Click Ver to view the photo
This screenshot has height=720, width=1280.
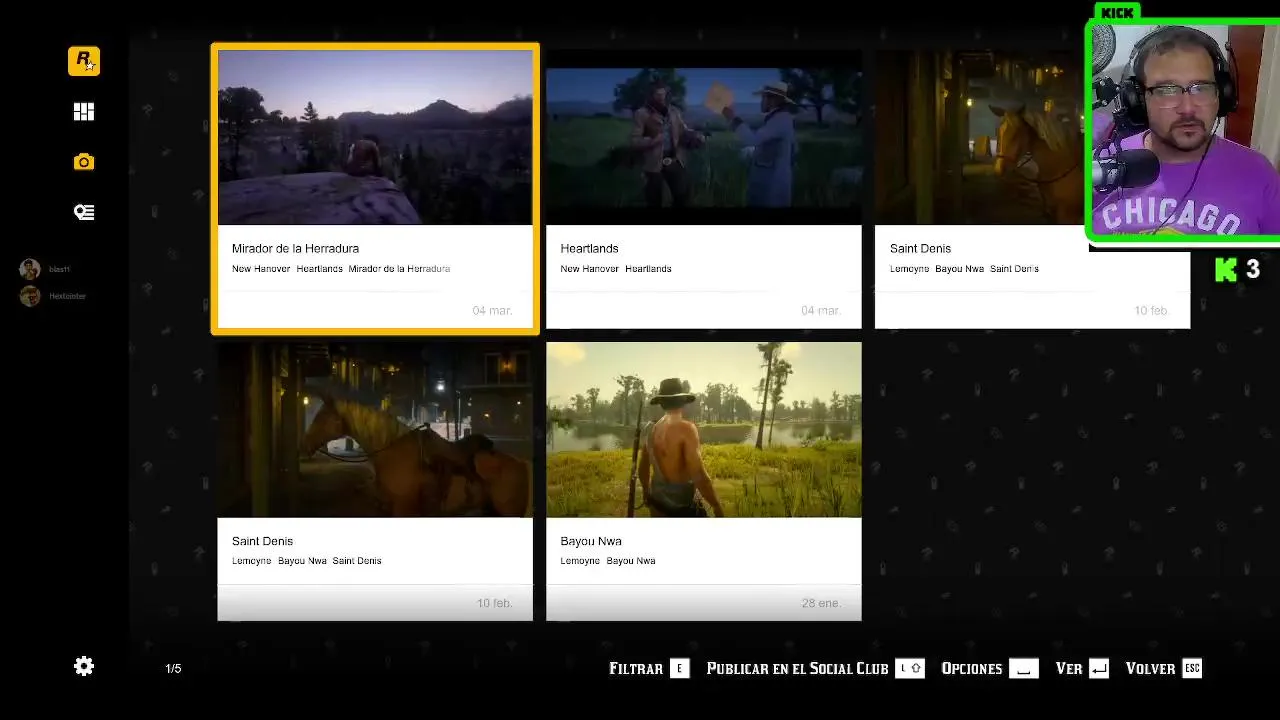(x=1068, y=668)
